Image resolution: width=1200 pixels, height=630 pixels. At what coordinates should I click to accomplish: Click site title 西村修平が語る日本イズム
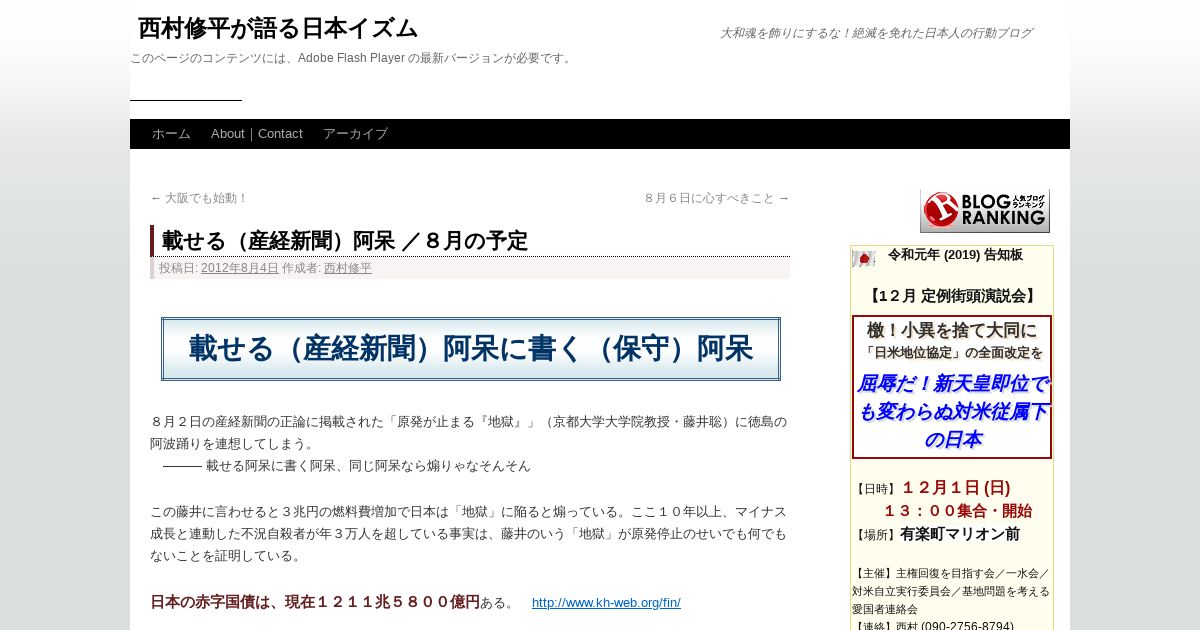(x=278, y=28)
